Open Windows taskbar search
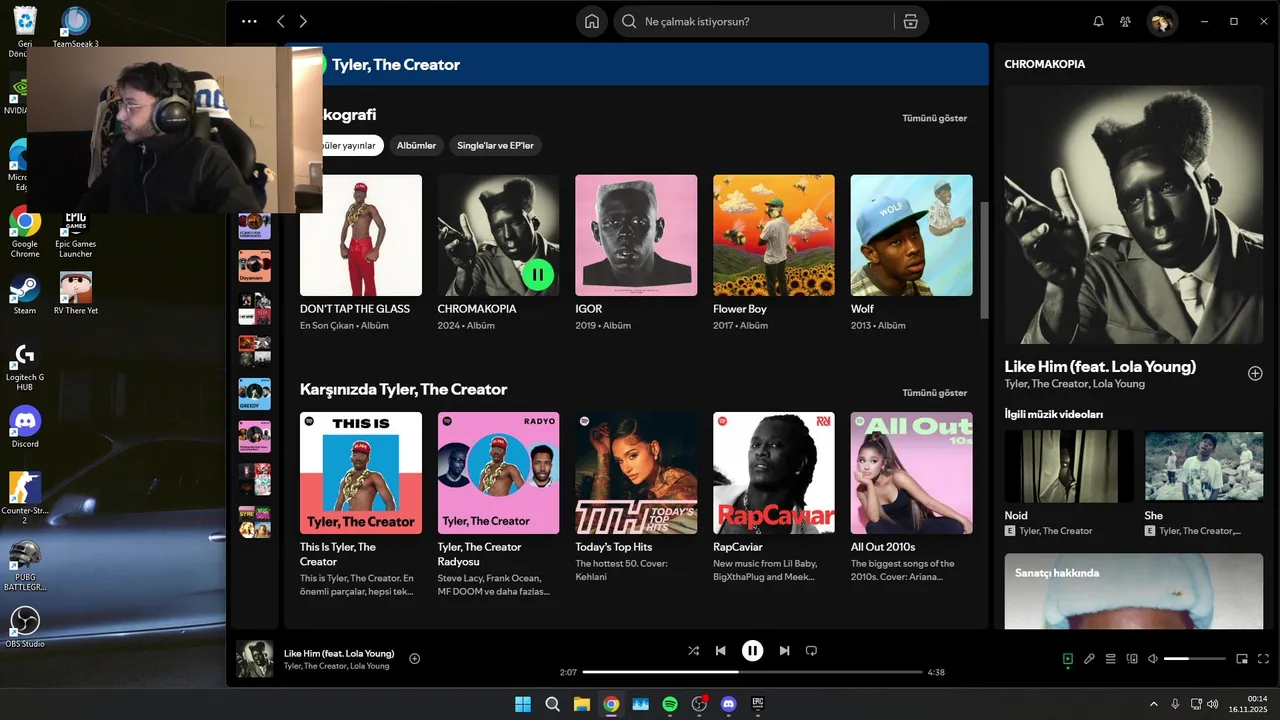Viewport: 1280px width, 720px height. coord(552,704)
